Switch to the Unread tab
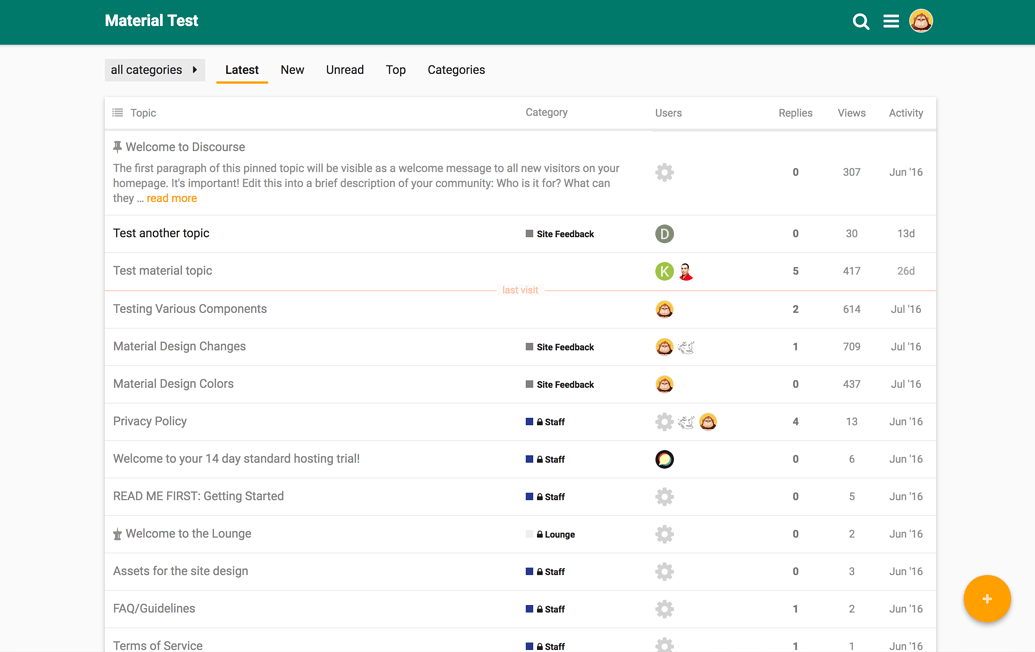The height and width of the screenshot is (652, 1035). tap(344, 70)
